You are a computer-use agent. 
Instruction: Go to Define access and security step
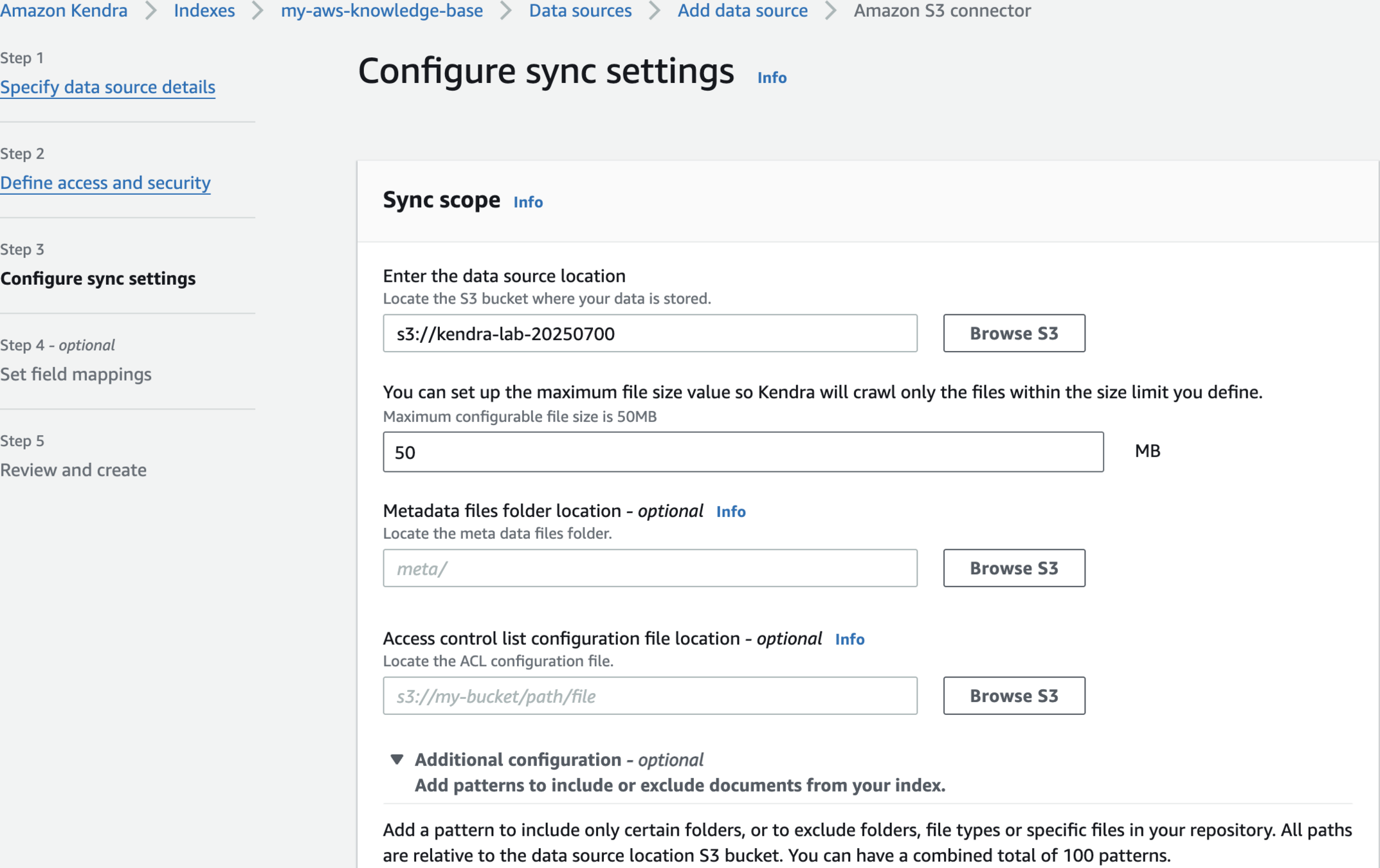(105, 183)
